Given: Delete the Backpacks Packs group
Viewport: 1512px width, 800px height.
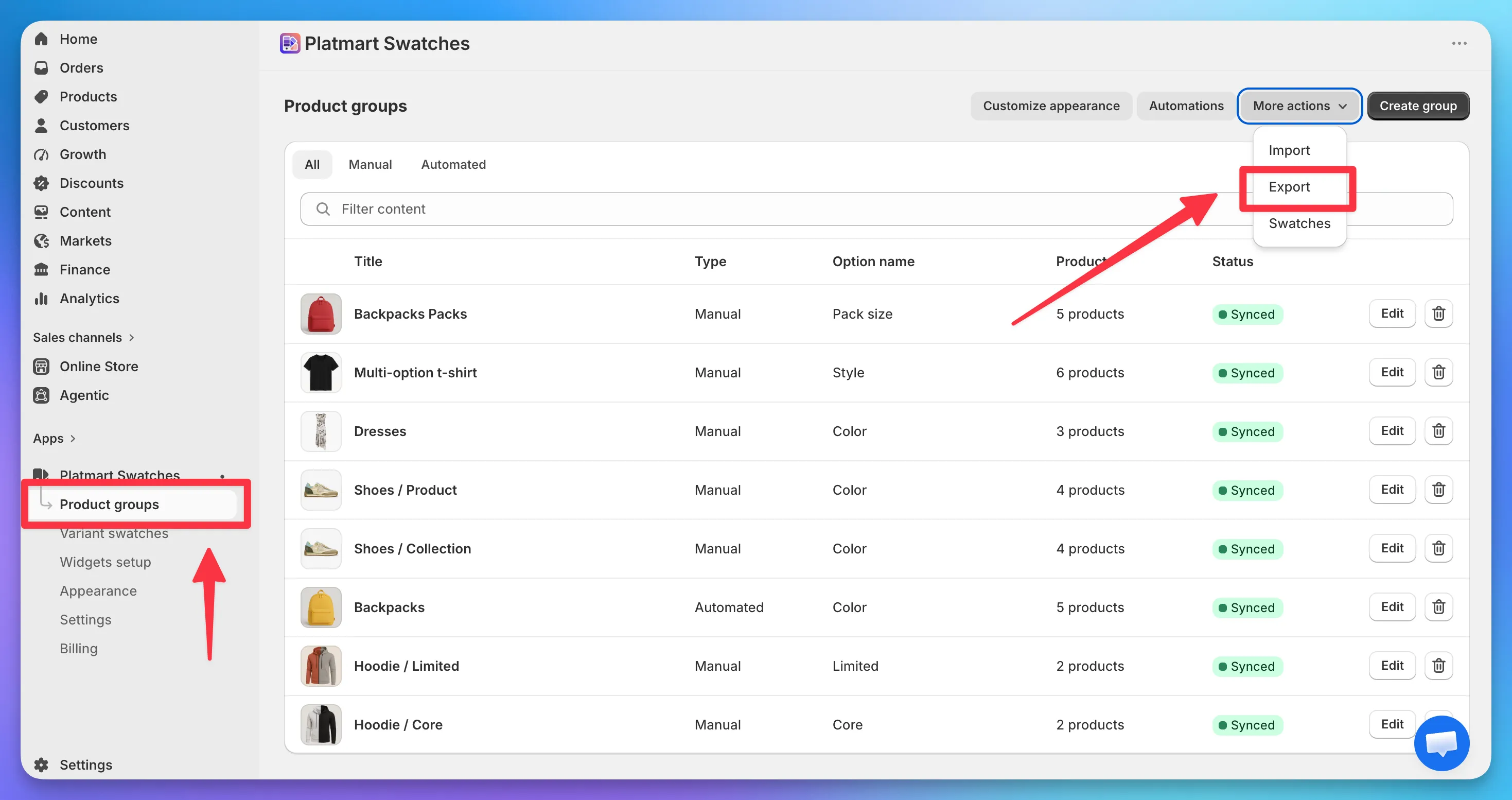Looking at the screenshot, I should [1438, 314].
